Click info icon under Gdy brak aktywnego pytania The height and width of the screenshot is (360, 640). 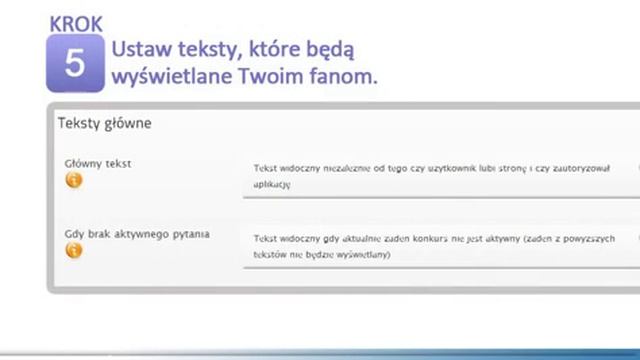point(74,250)
